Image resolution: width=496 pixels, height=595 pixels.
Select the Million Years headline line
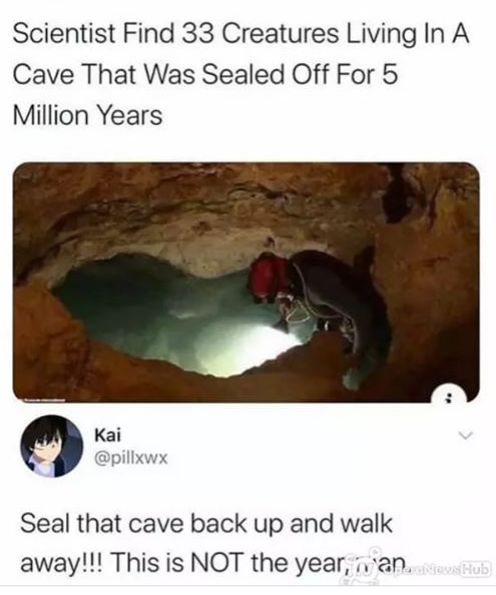point(88,115)
